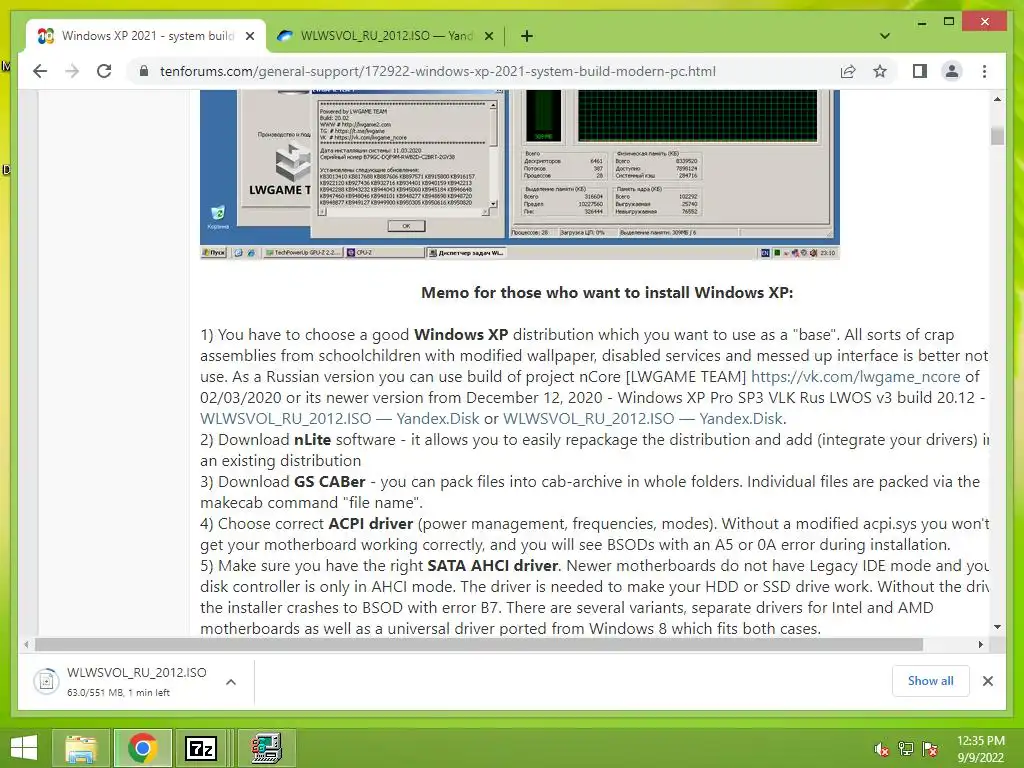Open the vk.com/lwgame_ncore link
1024x768 pixels.
[855, 377]
